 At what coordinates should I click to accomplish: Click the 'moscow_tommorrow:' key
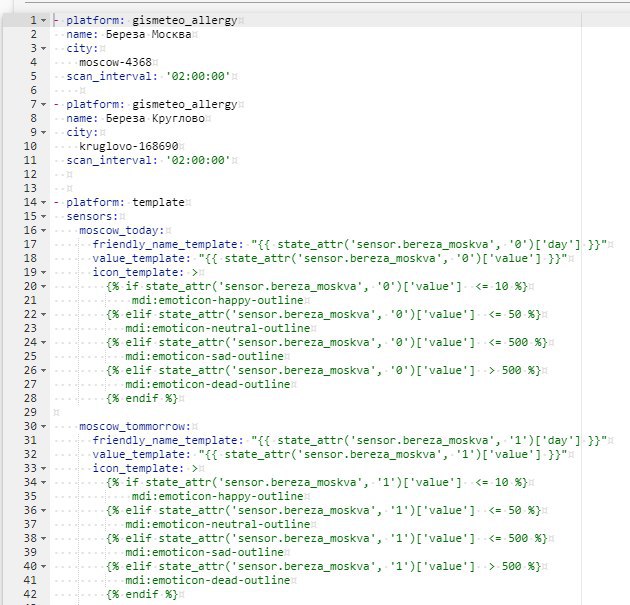click(135, 427)
